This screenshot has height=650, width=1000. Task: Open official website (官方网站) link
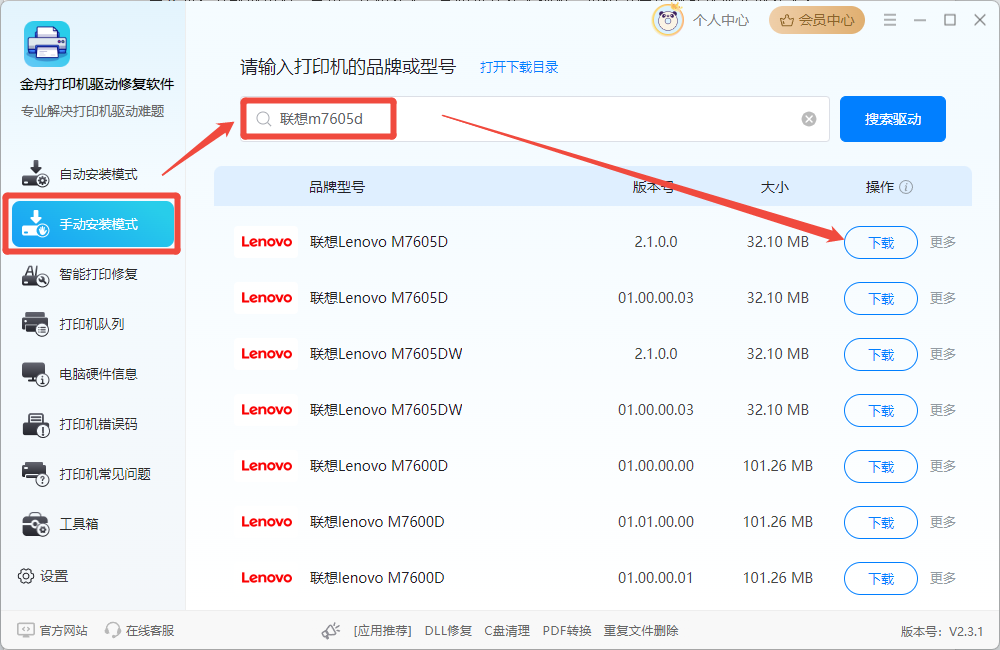point(52,630)
